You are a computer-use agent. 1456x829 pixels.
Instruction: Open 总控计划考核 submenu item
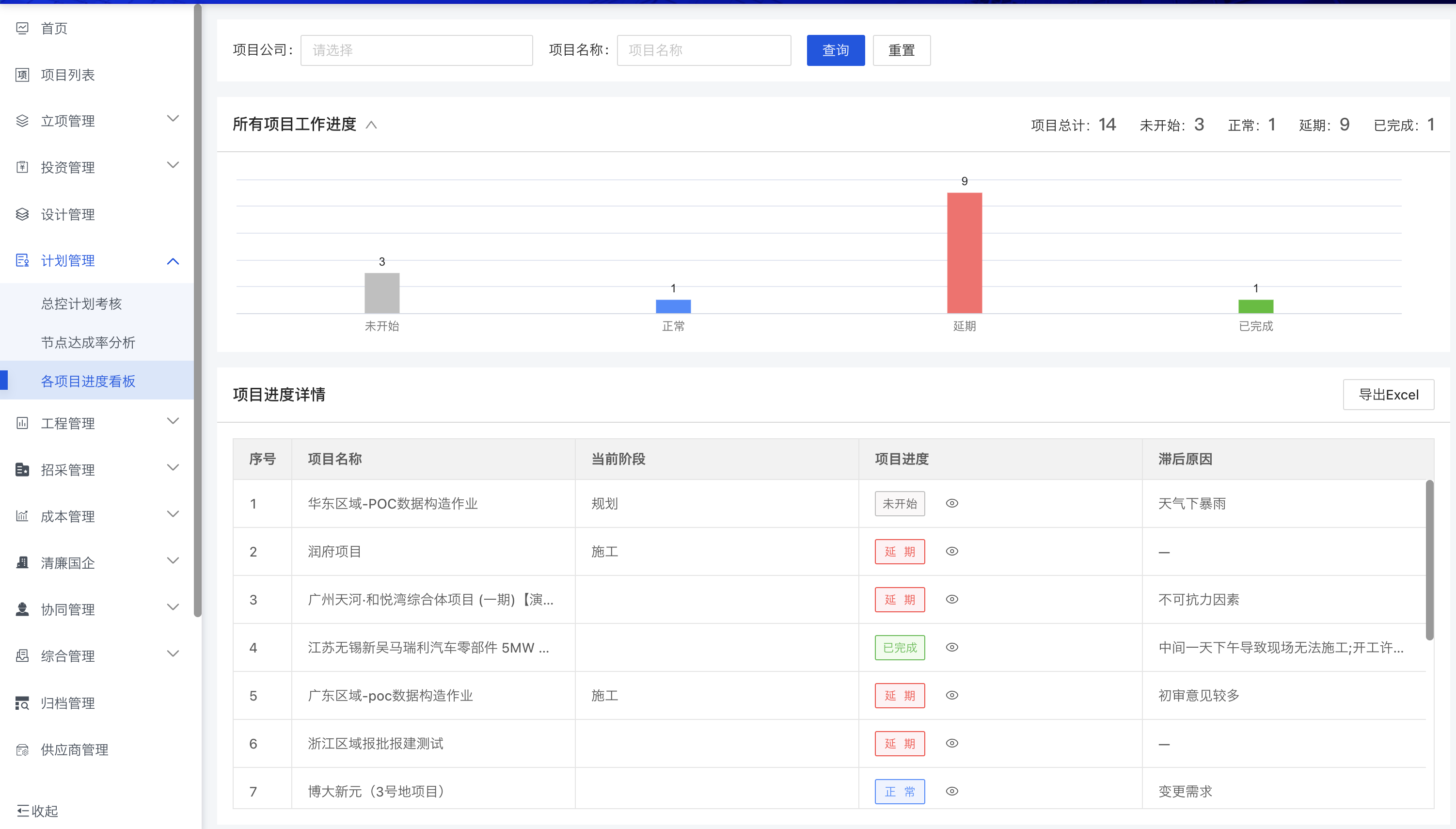tap(81, 303)
